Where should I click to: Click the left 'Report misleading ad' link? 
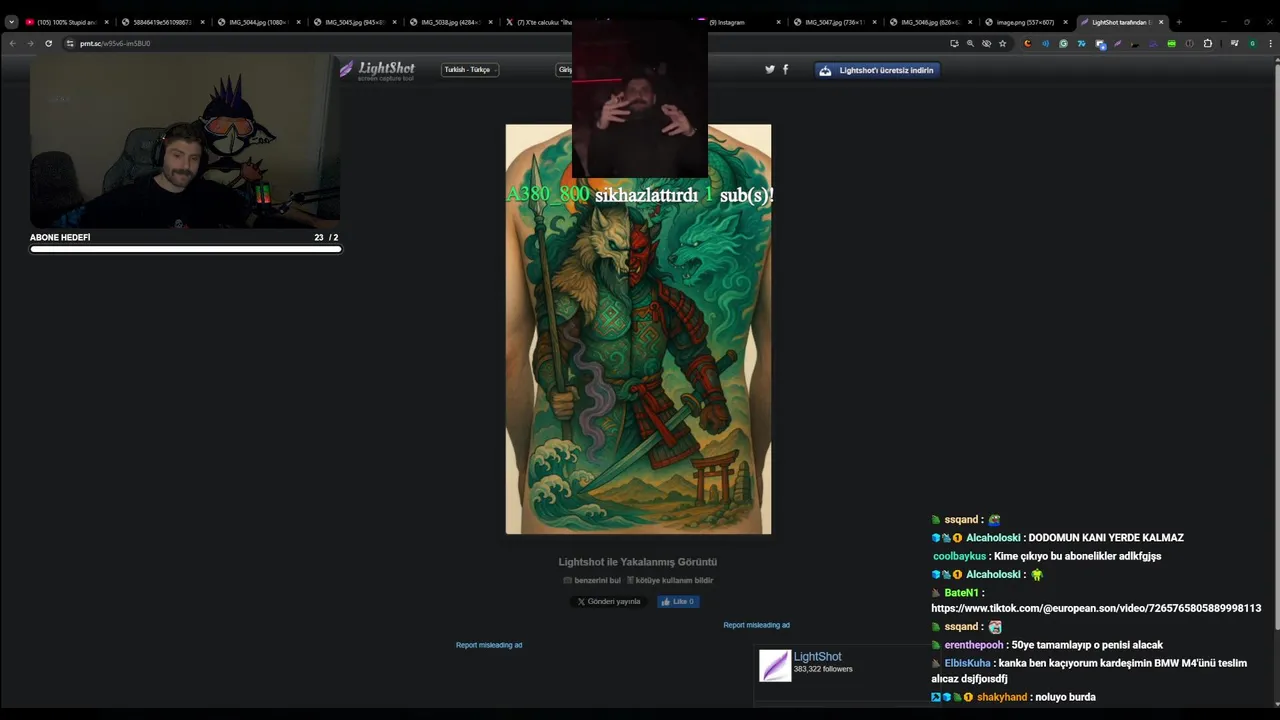pyautogui.click(x=489, y=645)
